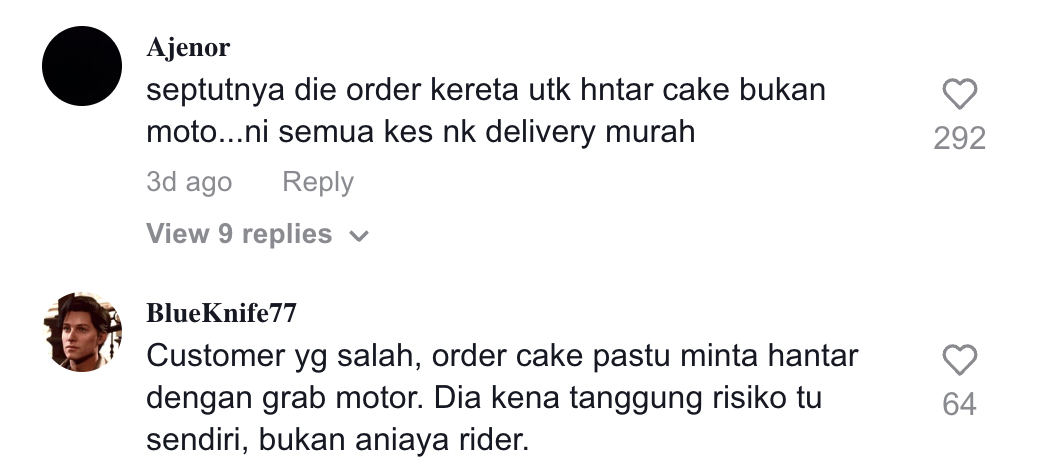1042x472 pixels.
Task: Select Ajenor's comment text about delivery murah
Action: (486, 111)
